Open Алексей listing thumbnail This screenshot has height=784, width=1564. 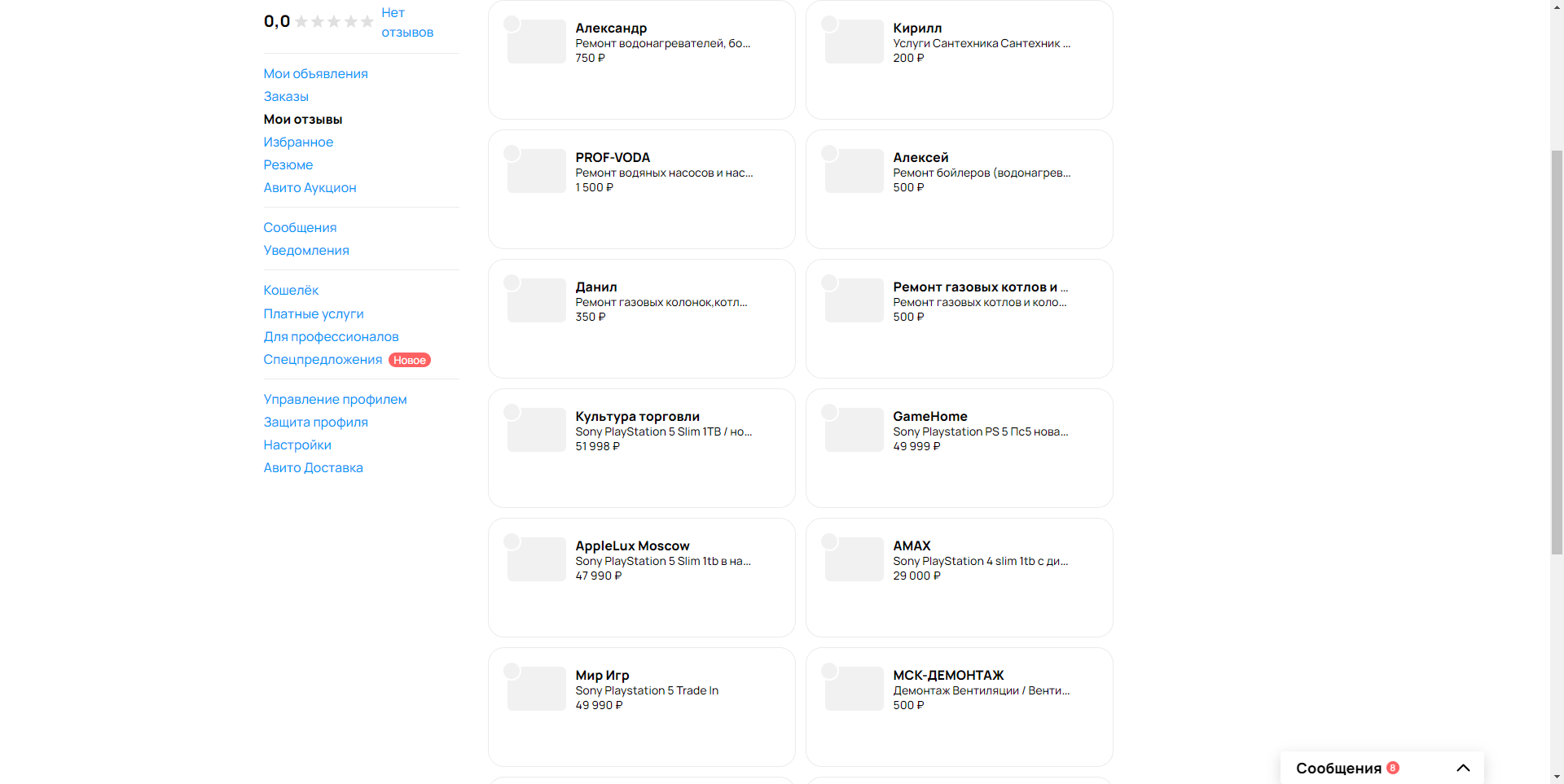click(854, 171)
